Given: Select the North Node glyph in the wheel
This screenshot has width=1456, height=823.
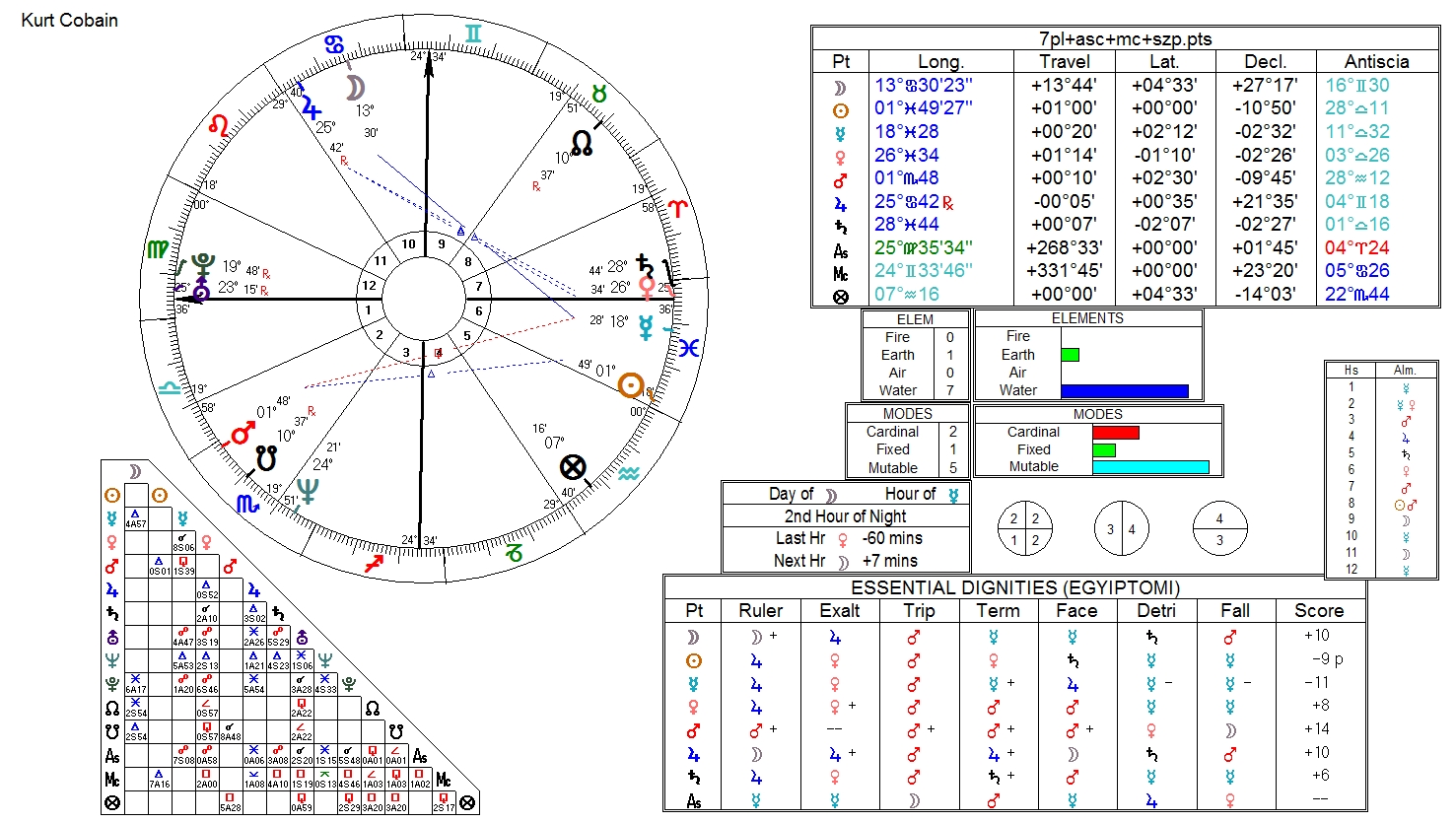Looking at the screenshot, I should pyautogui.click(x=583, y=144).
